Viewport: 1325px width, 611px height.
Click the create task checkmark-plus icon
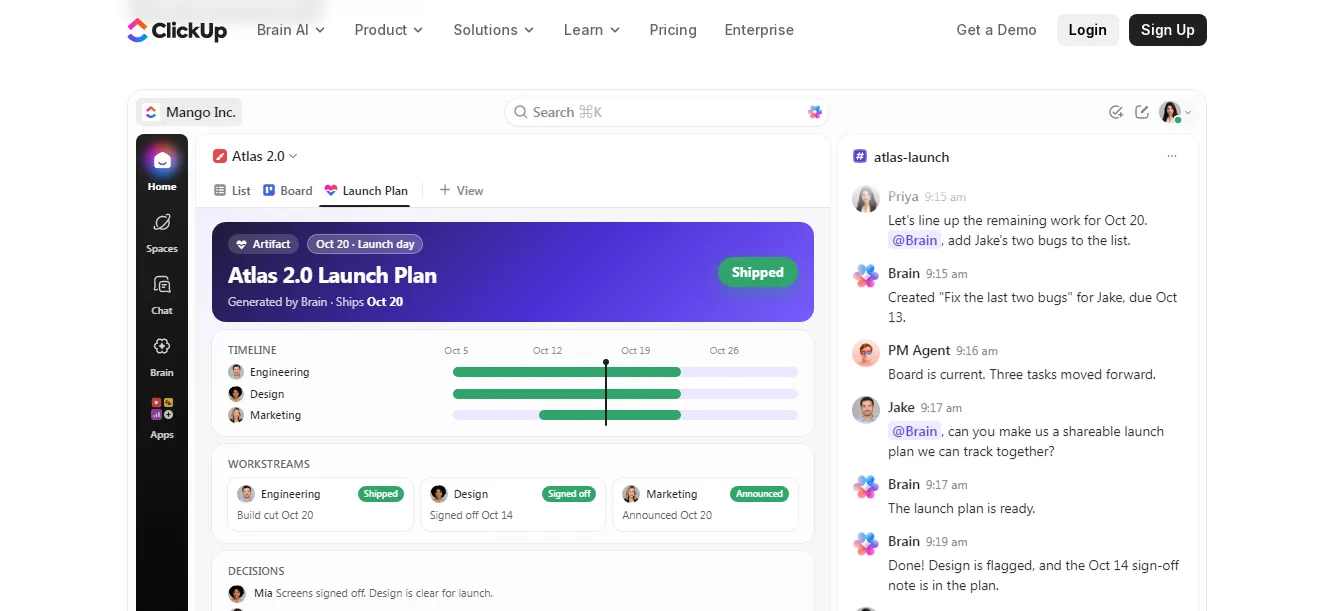click(x=1116, y=112)
